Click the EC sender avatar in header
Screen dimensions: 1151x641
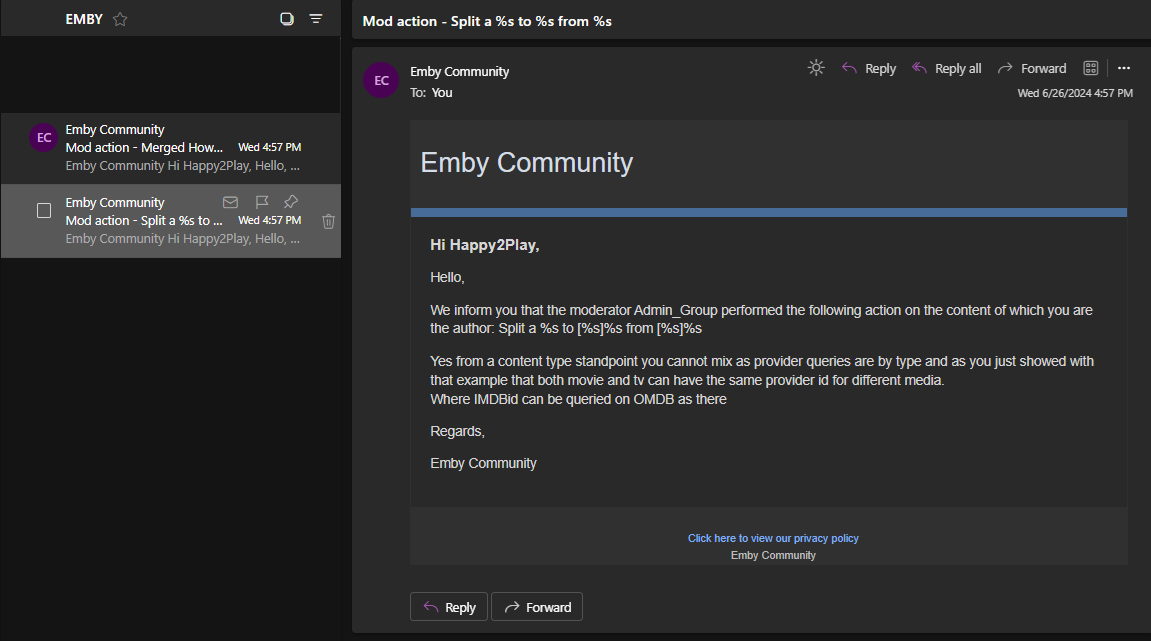click(381, 81)
